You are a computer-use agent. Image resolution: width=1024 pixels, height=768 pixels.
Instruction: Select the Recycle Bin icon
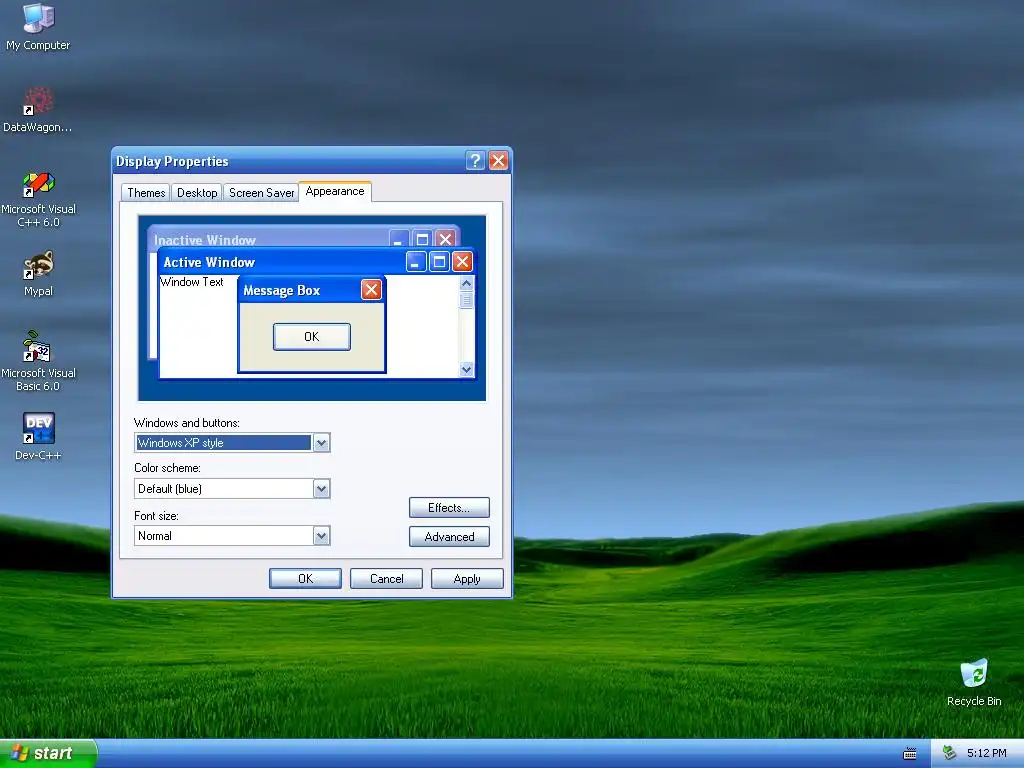click(x=974, y=682)
